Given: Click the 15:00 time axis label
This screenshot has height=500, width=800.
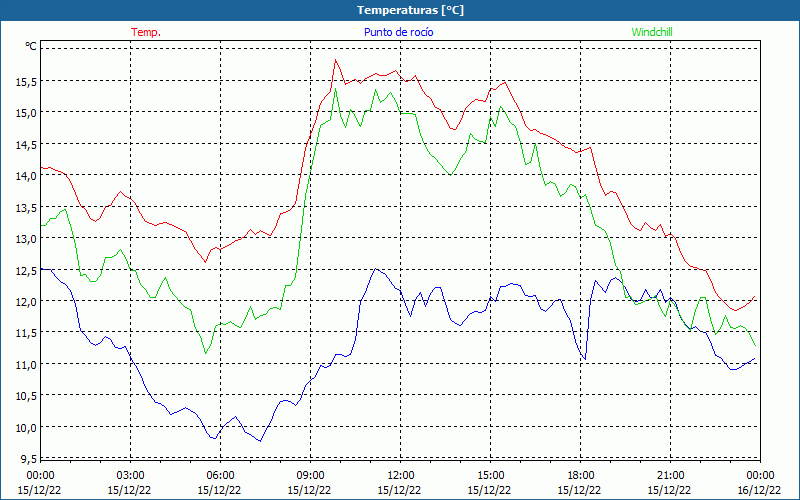Looking at the screenshot, I should tap(490, 476).
